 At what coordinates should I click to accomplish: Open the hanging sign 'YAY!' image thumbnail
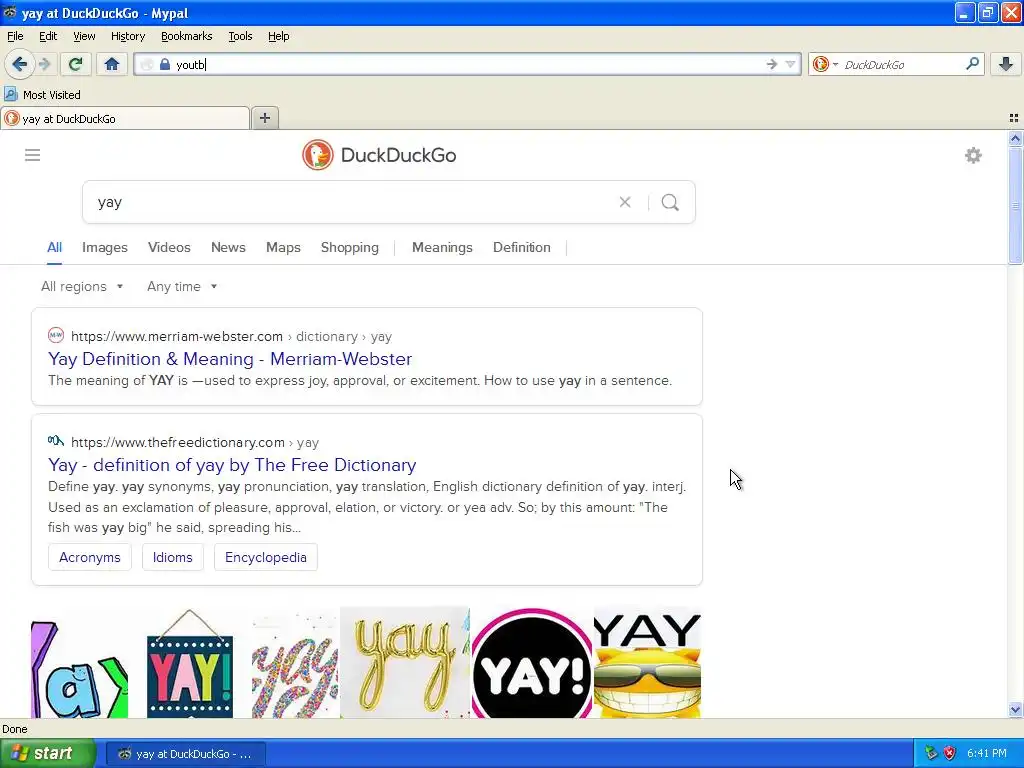[x=189, y=662]
